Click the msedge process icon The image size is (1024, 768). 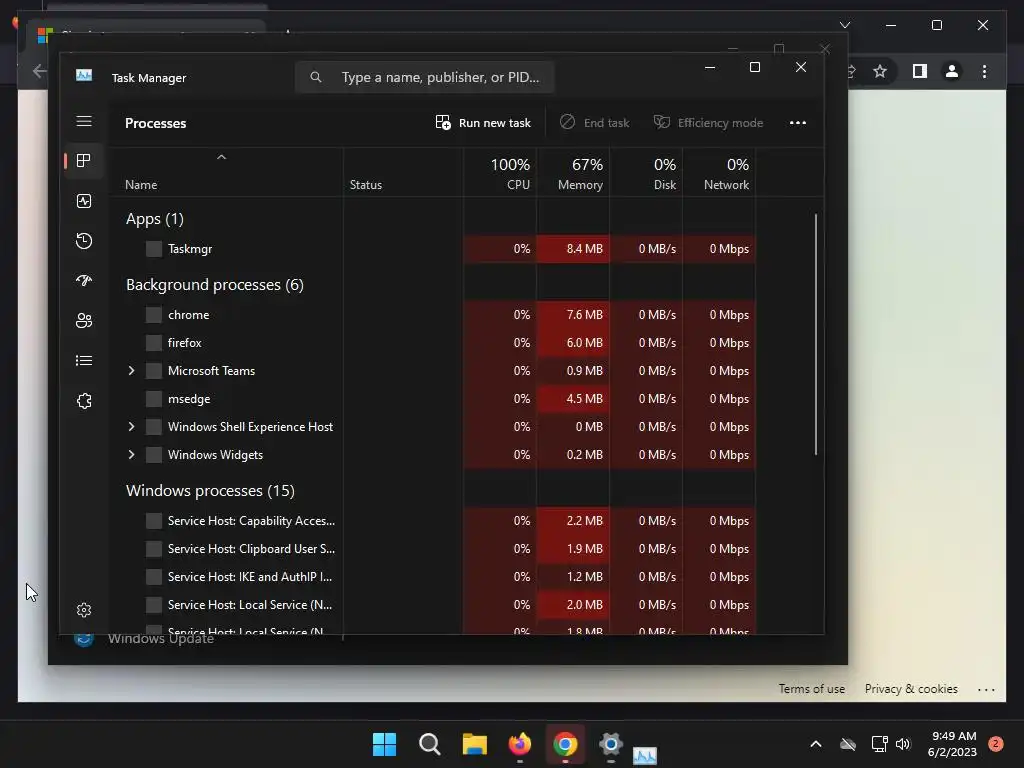pos(153,399)
